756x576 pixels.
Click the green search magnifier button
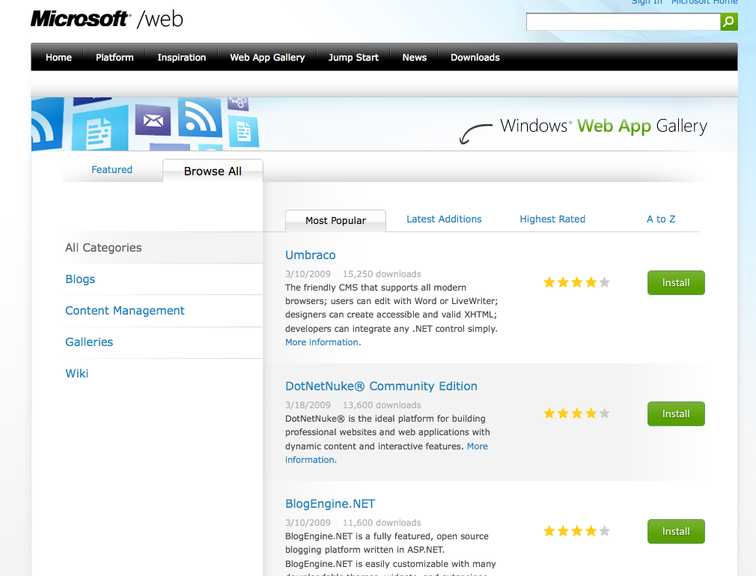point(729,22)
